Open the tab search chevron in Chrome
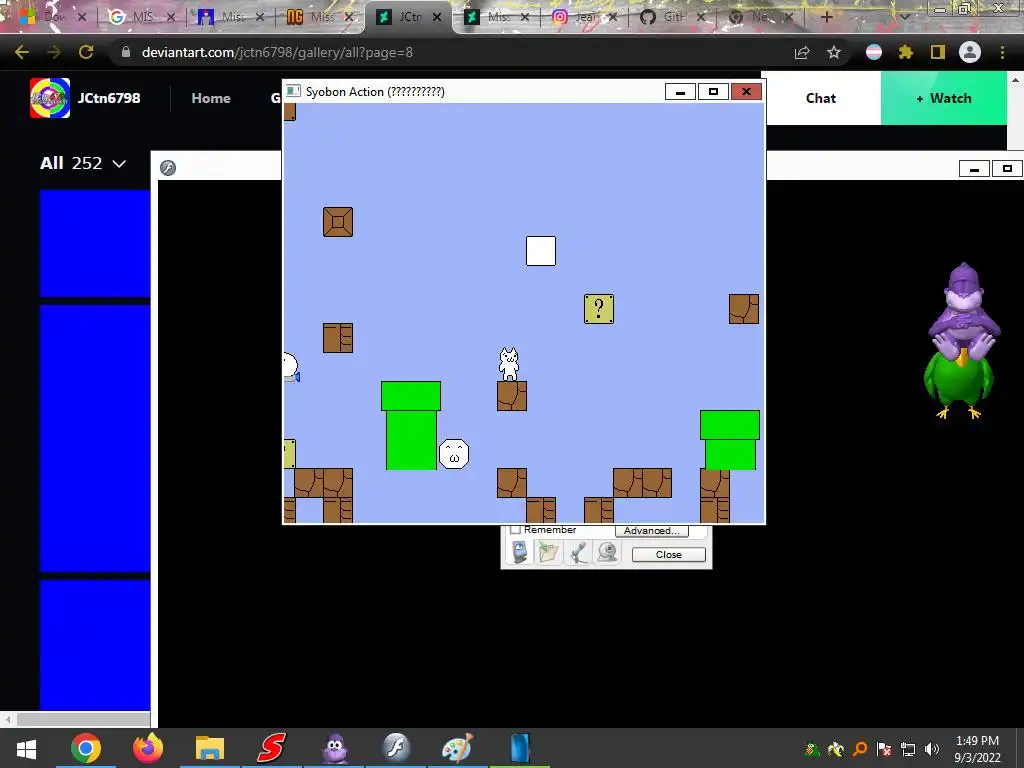The image size is (1024, 768). [x=905, y=17]
